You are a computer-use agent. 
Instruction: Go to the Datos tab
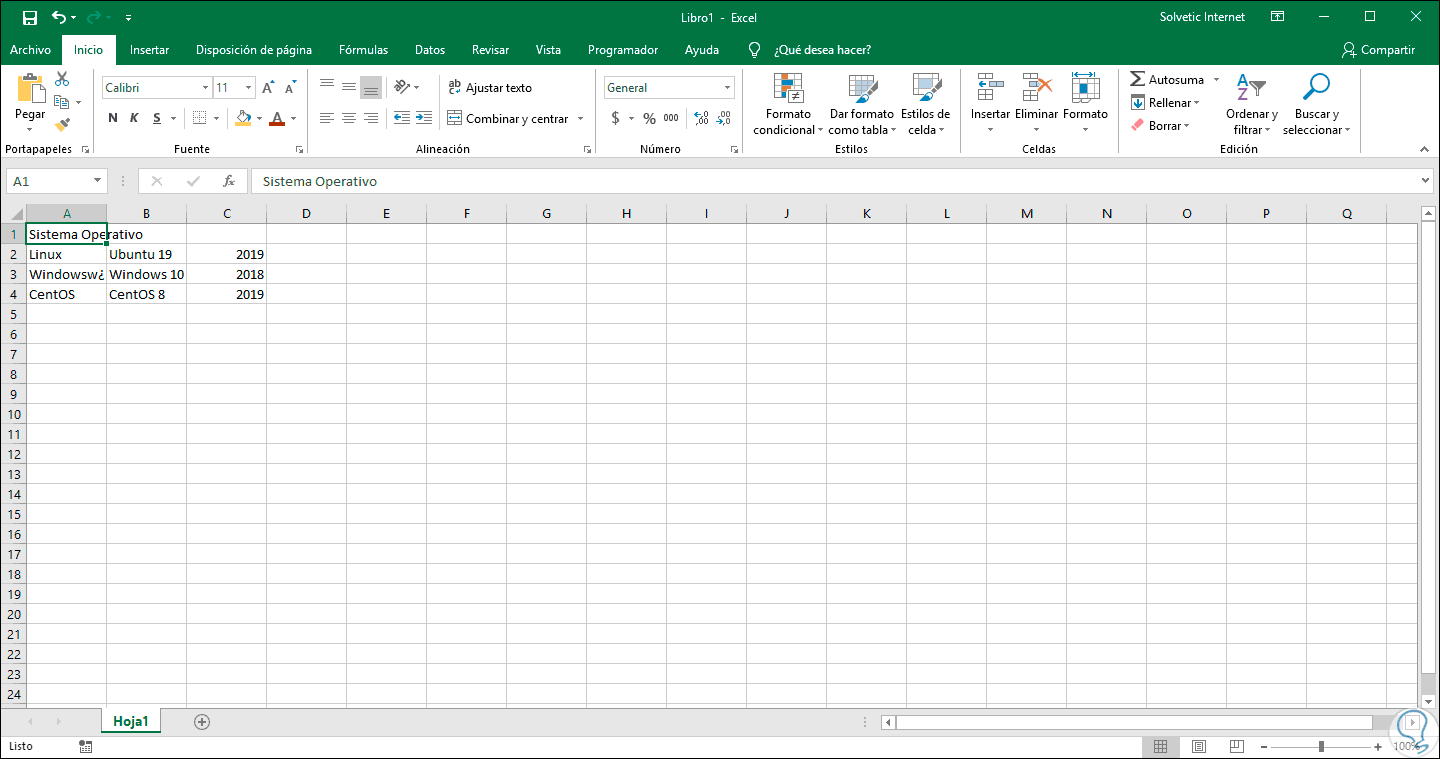[x=430, y=50]
